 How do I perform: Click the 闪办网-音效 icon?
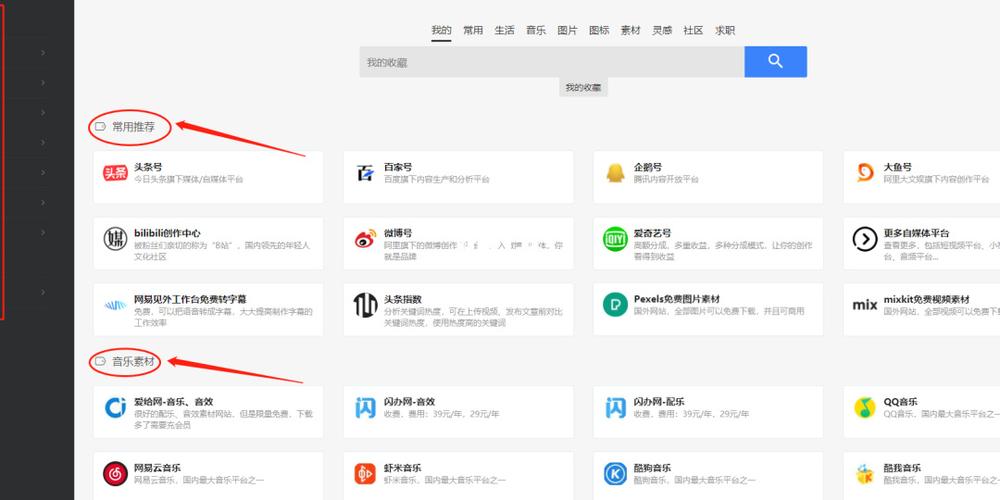365,408
